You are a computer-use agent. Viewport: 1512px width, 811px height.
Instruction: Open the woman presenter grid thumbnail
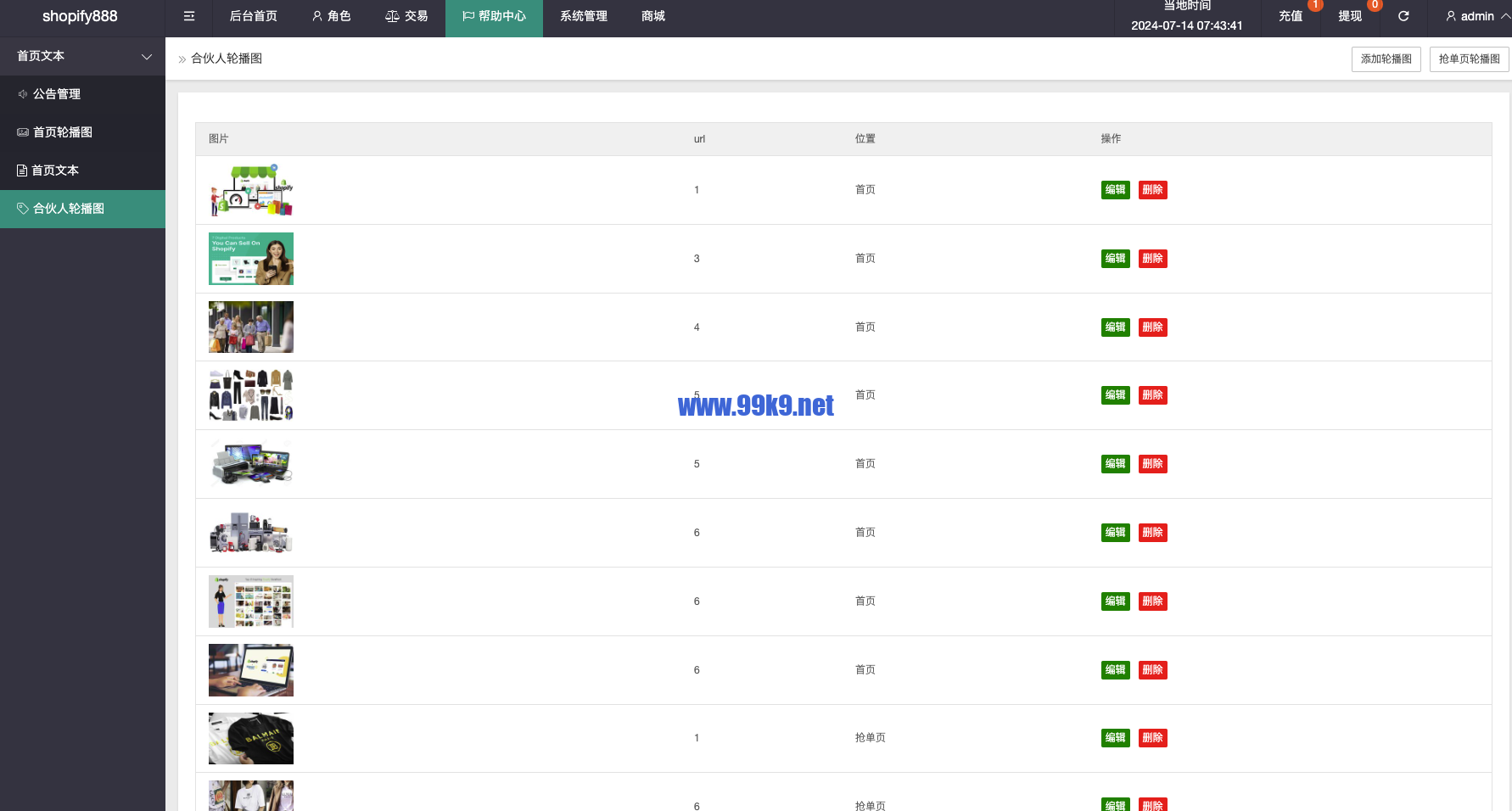251,601
